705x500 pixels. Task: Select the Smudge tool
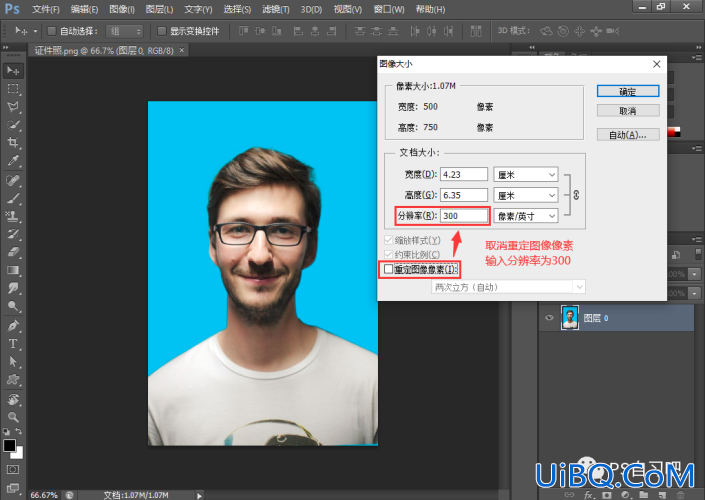(13, 288)
